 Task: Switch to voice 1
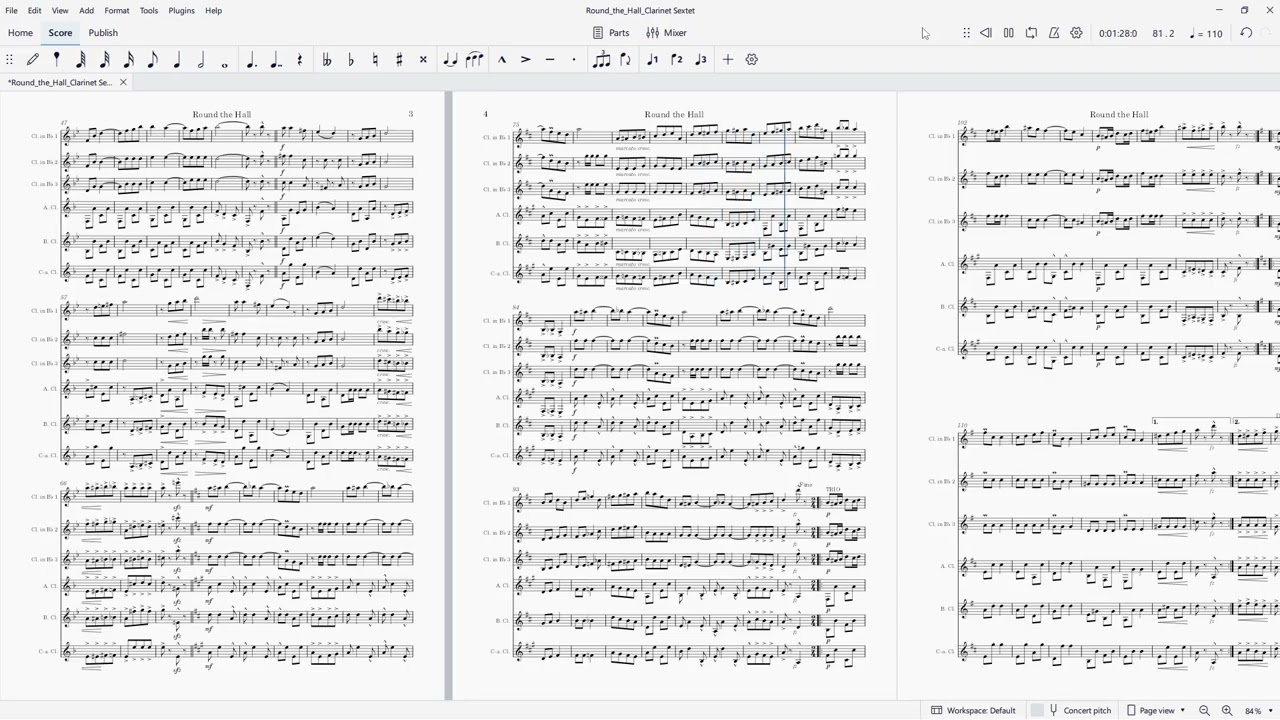pyautogui.click(x=652, y=60)
